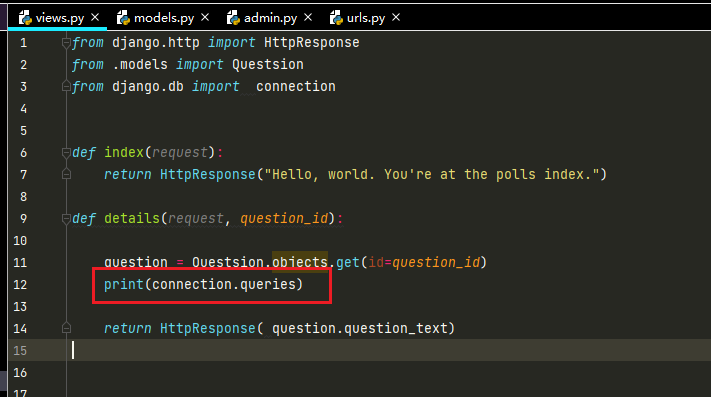Click the highlighted objects word on line 11
This screenshot has height=397, width=711.
(x=300, y=262)
